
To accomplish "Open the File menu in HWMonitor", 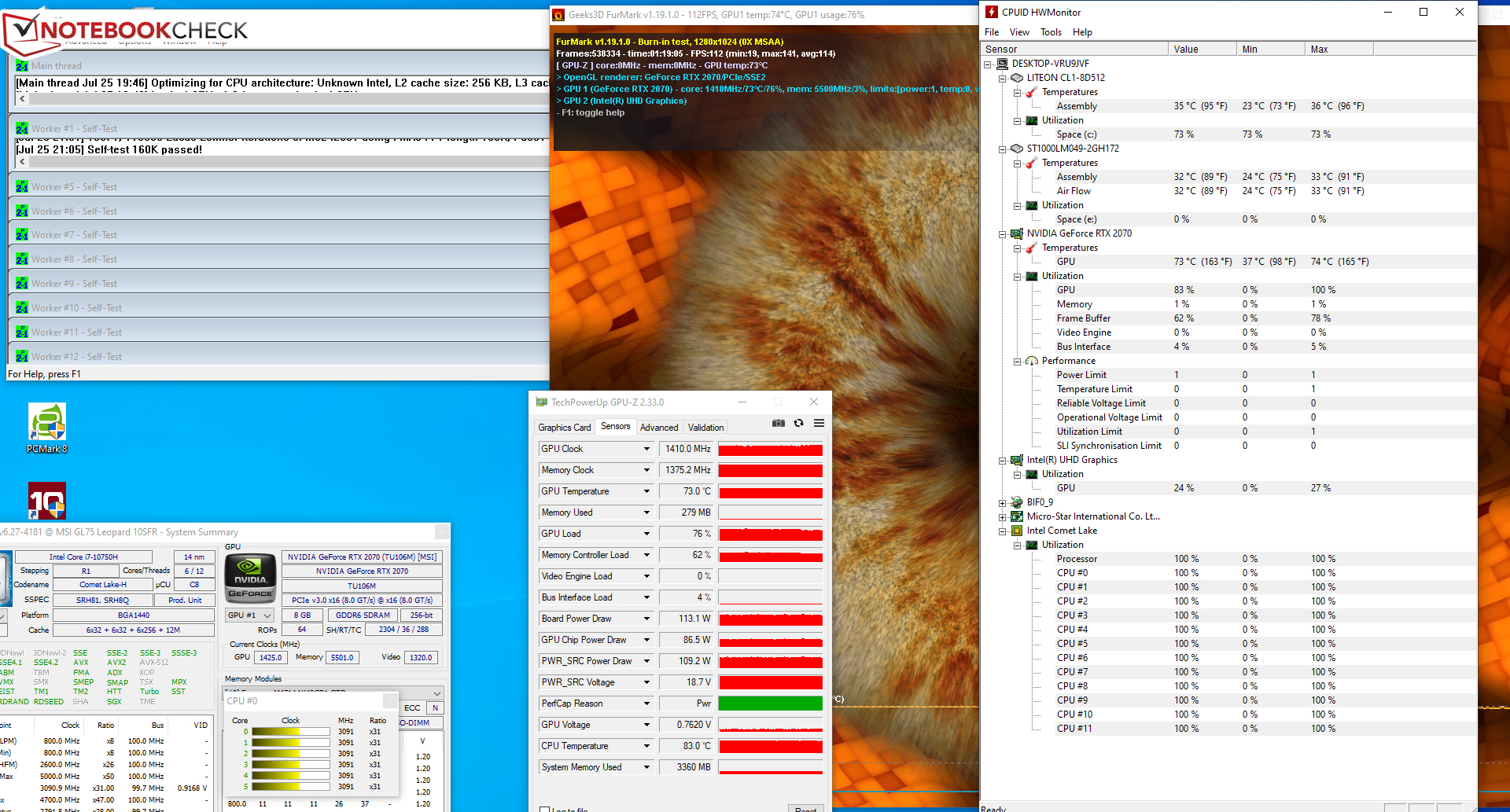I will tap(992, 32).
